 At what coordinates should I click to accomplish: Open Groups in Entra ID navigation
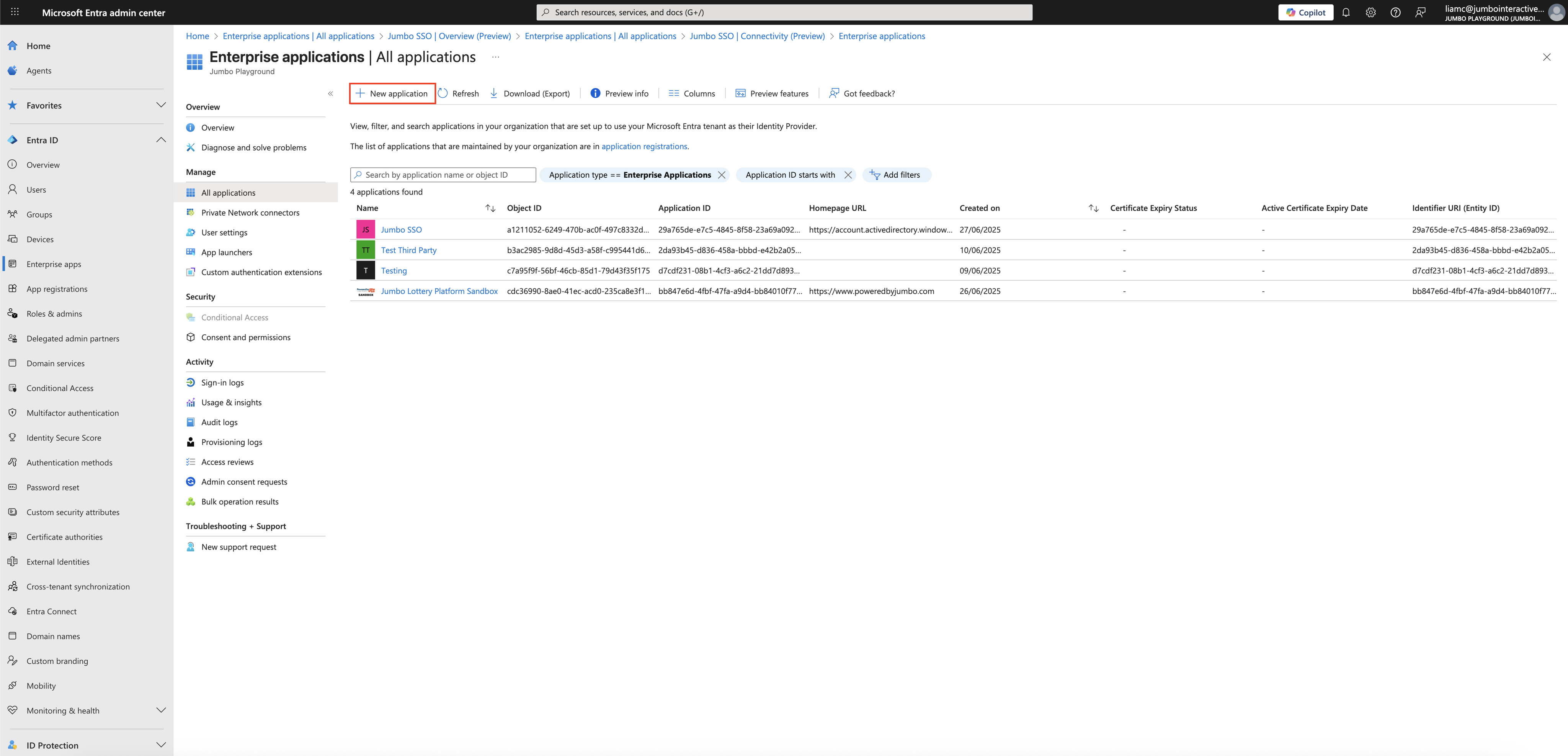click(39, 214)
